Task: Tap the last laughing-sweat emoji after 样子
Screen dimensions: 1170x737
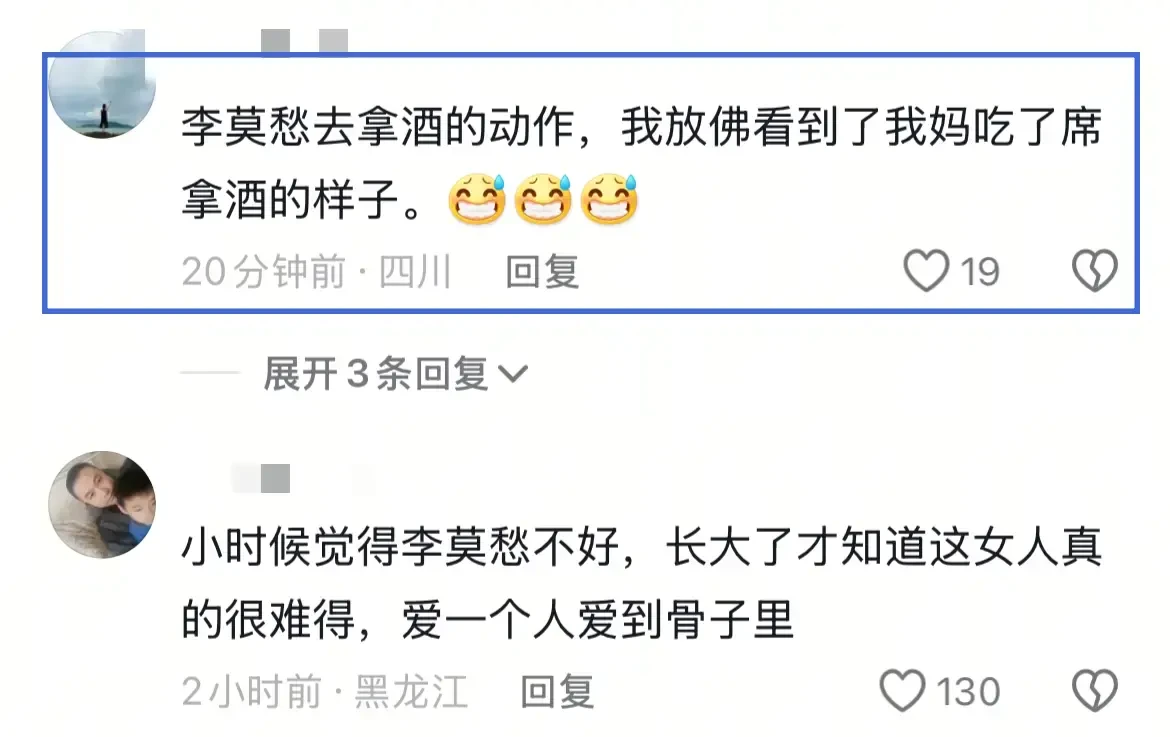Action: (x=610, y=199)
